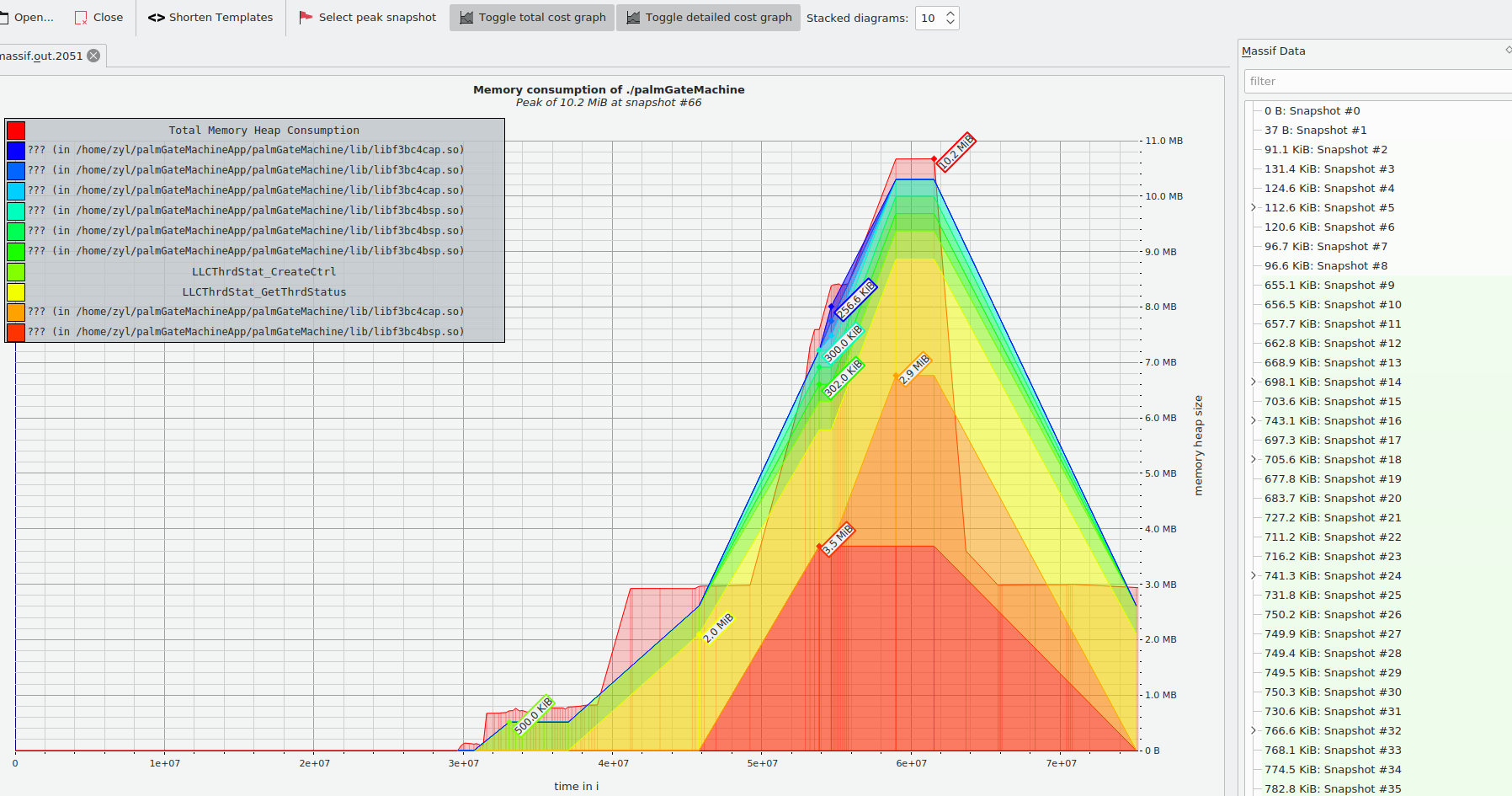The height and width of the screenshot is (796, 1512).
Task: Click the 2.0 MiB graph label
Action: pos(718,628)
